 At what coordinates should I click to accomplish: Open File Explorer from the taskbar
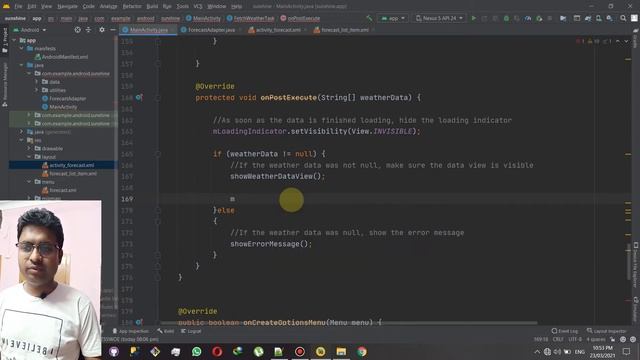tap(341, 351)
